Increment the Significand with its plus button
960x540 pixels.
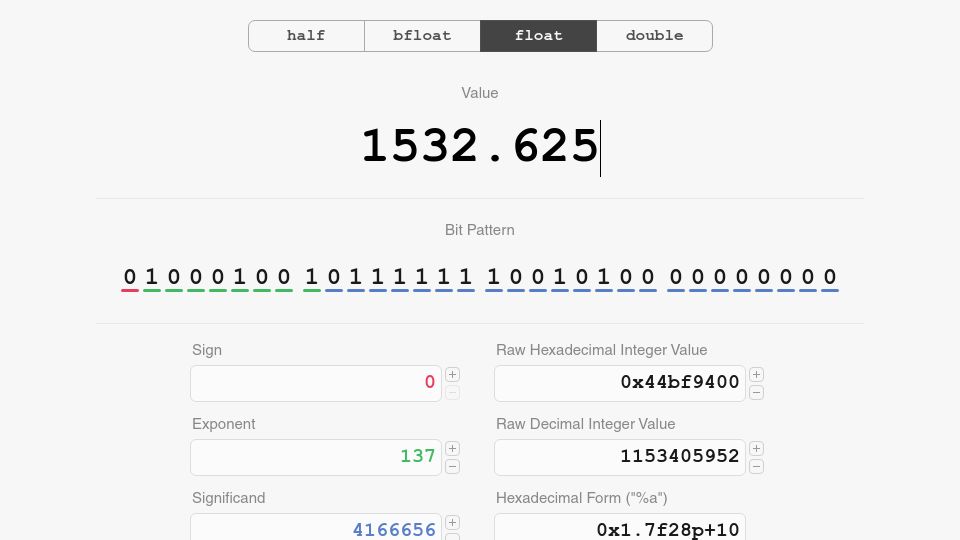[x=452, y=522]
